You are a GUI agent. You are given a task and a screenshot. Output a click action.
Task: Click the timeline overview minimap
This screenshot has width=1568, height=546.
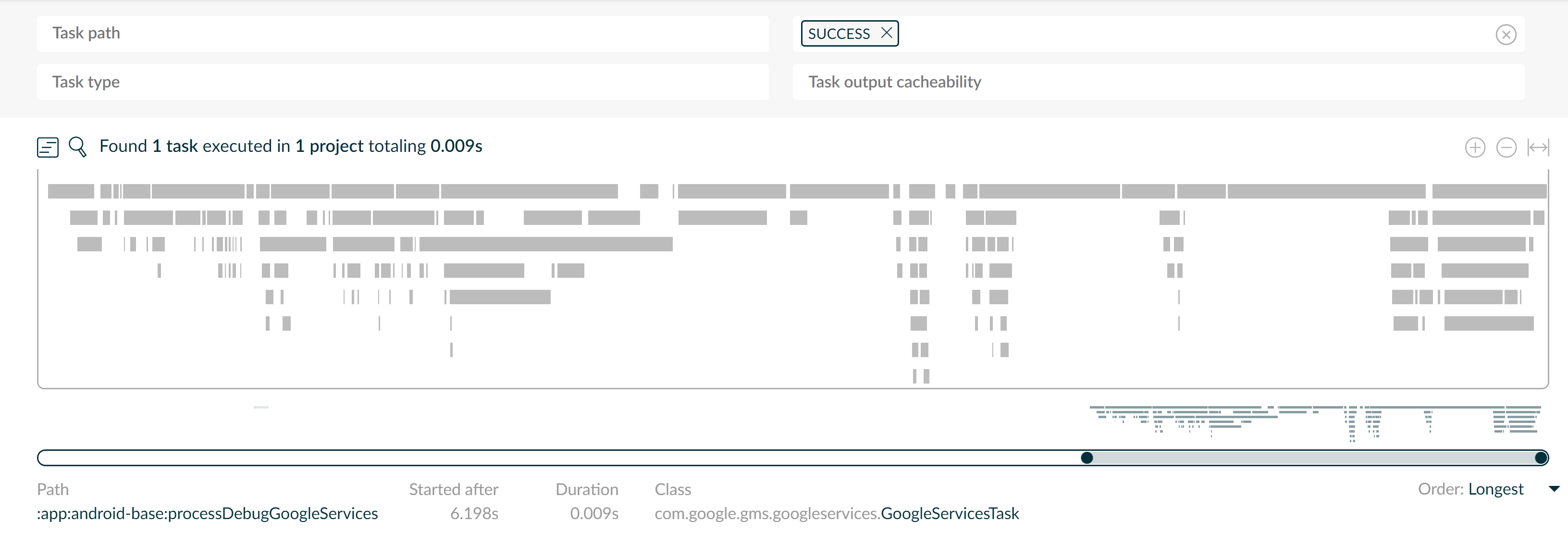(x=1315, y=421)
